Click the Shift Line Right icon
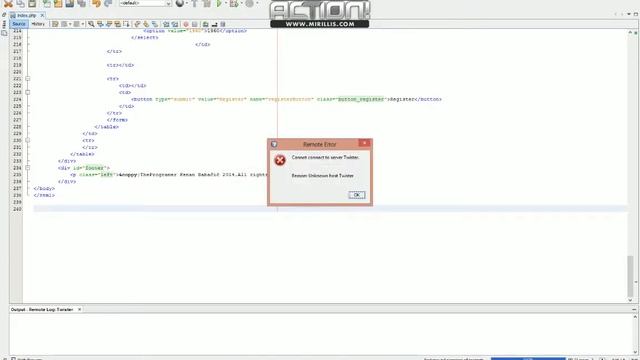 pos(175,24)
